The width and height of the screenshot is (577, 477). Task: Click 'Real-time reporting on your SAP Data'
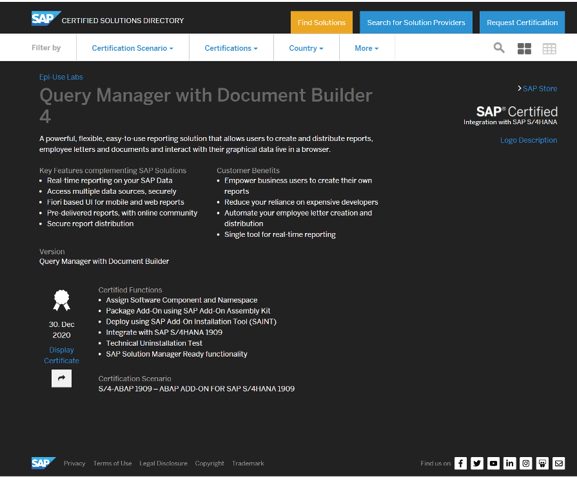pos(110,181)
